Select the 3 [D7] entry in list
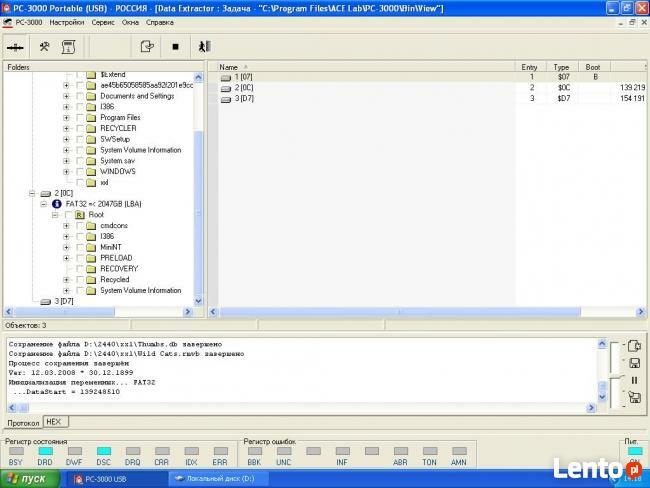 click(x=244, y=98)
